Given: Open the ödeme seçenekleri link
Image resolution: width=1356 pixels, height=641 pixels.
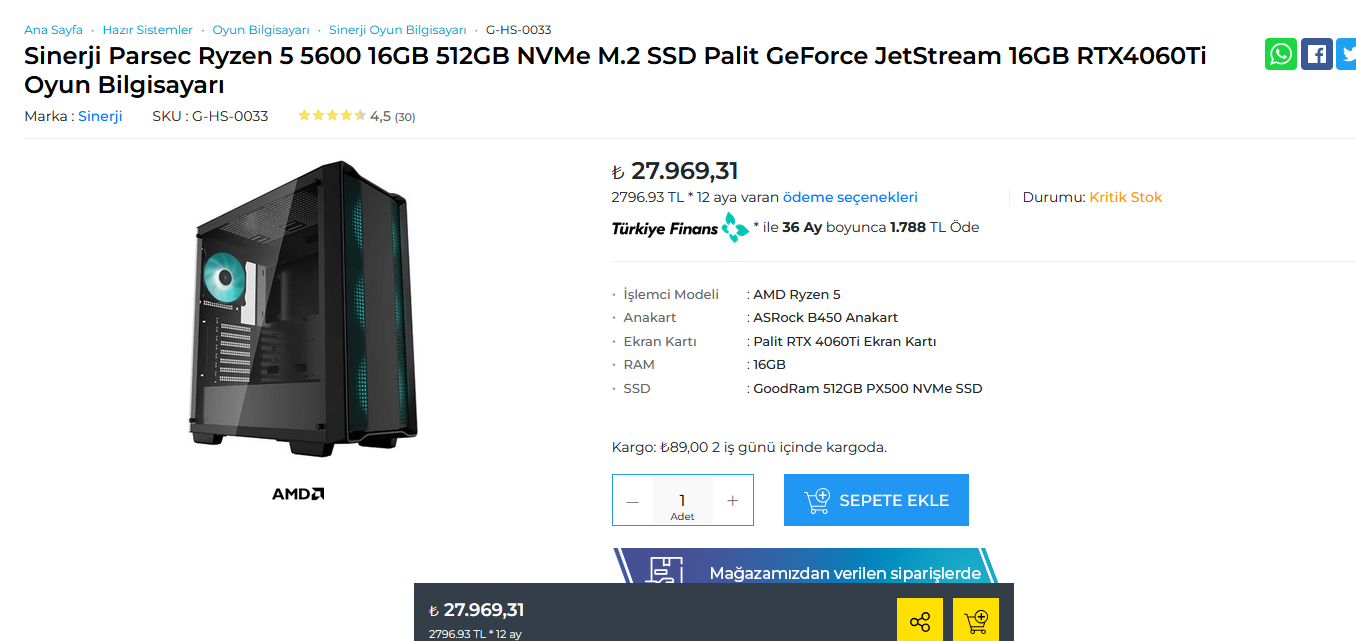Looking at the screenshot, I should click(x=850, y=198).
